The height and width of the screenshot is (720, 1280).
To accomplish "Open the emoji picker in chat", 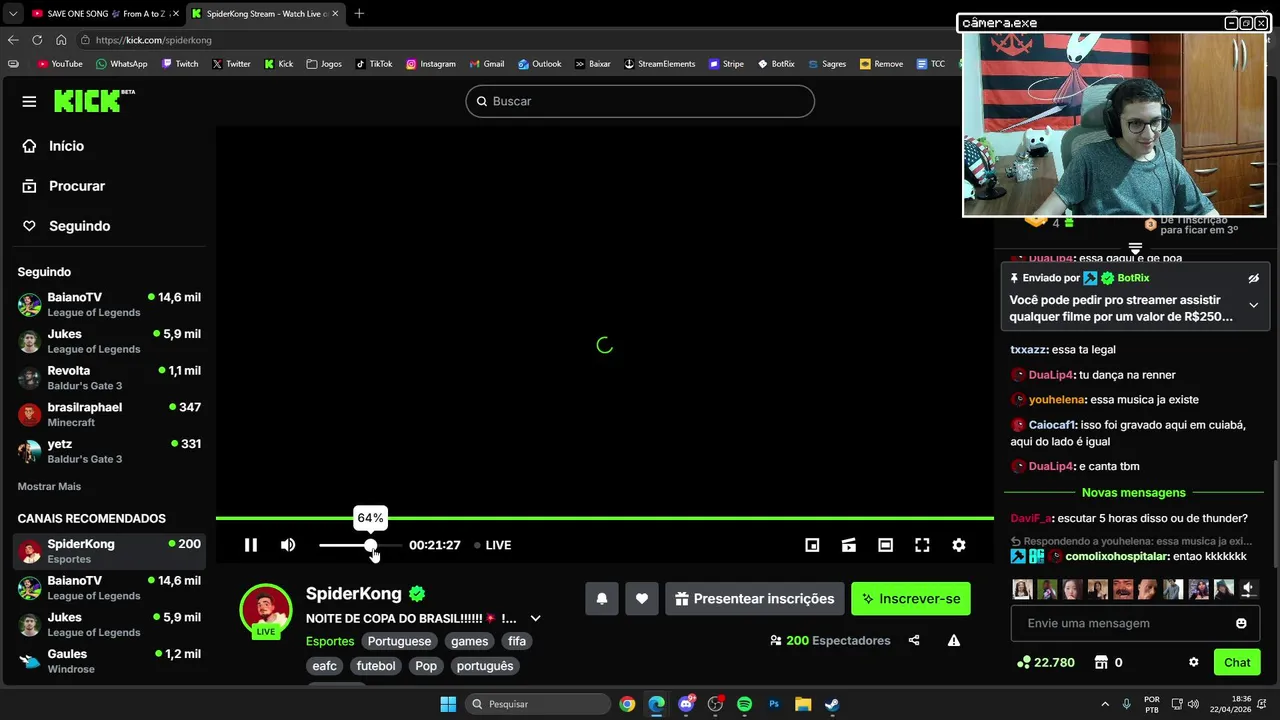I will (1241, 623).
